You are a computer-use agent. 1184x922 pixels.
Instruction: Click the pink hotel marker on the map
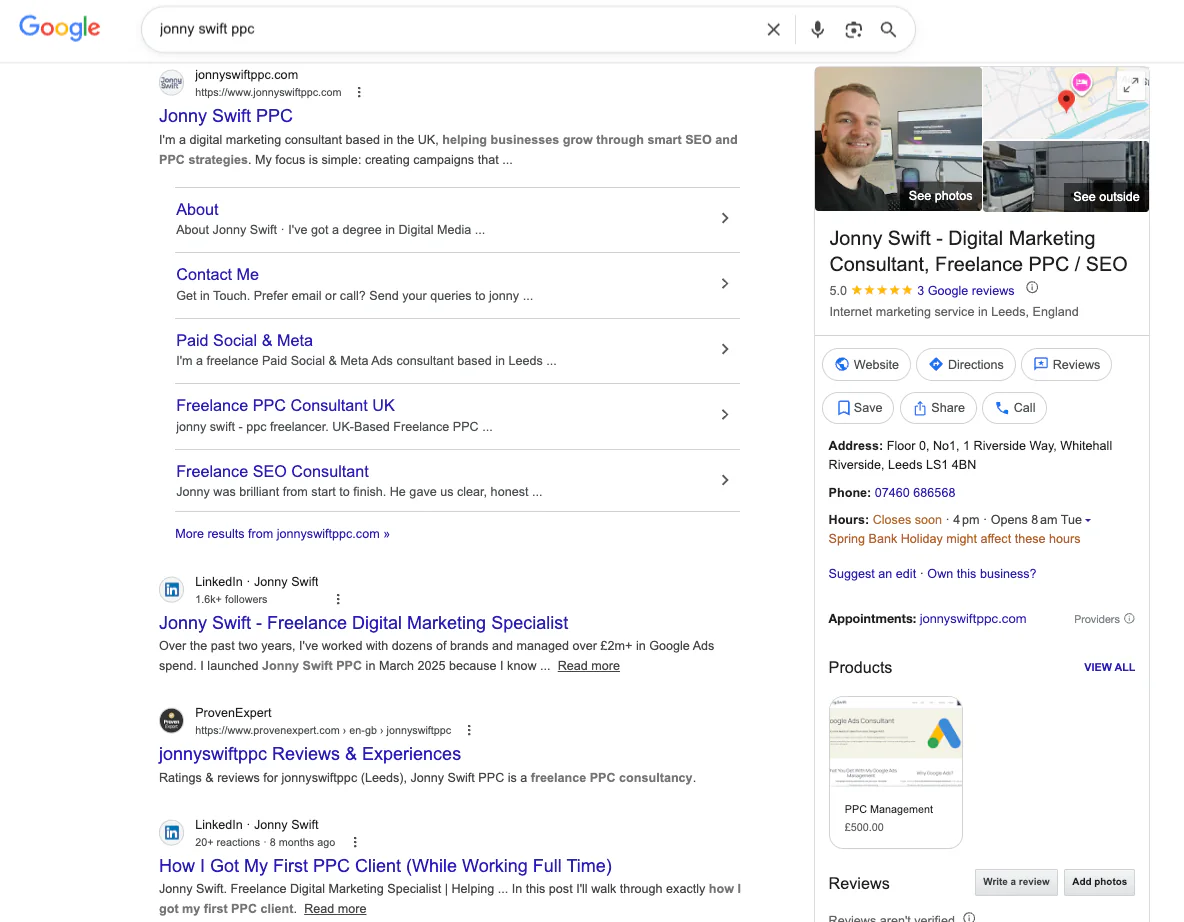[1081, 82]
